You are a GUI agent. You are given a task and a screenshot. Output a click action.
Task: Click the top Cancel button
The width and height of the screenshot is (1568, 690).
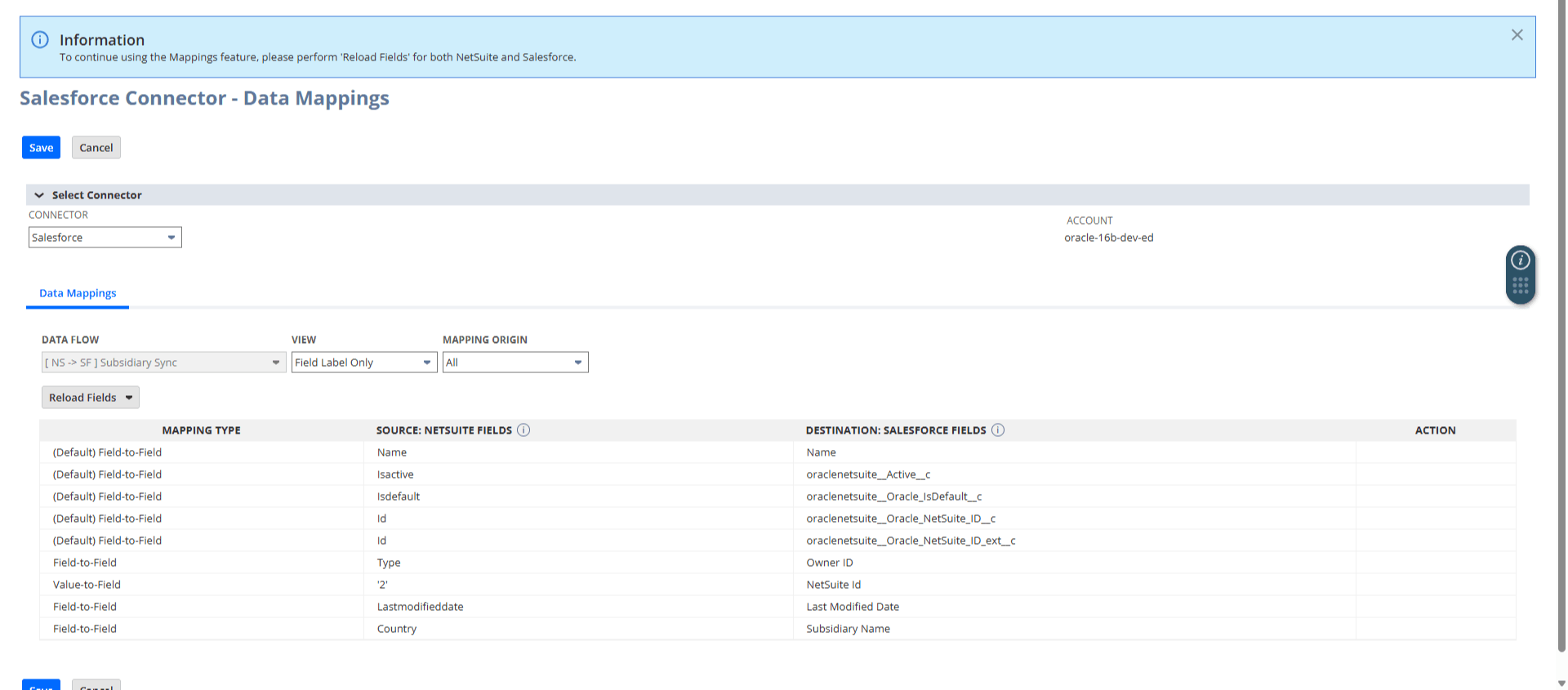[x=96, y=148]
